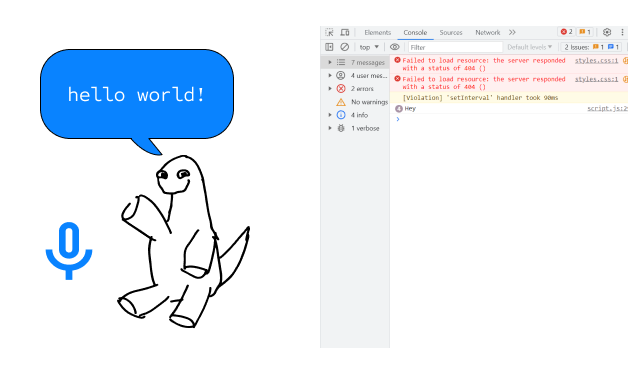628x378 pixels.
Task: Expand the 2 errors group
Action: (x=330, y=88)
